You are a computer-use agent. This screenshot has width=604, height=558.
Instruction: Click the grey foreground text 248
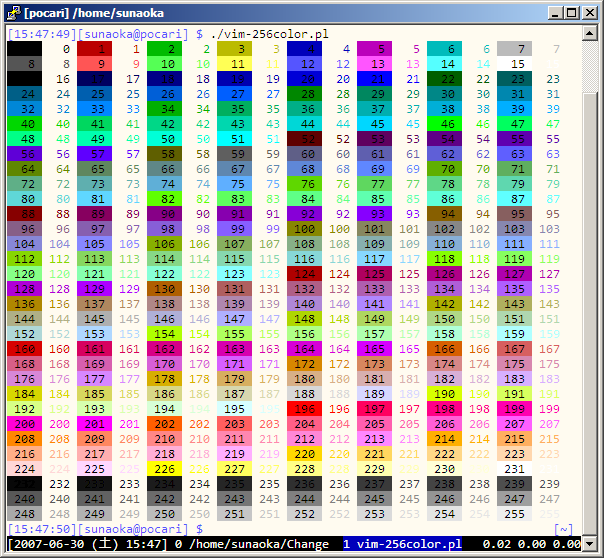pyautogui.click(x=59, y=514)
